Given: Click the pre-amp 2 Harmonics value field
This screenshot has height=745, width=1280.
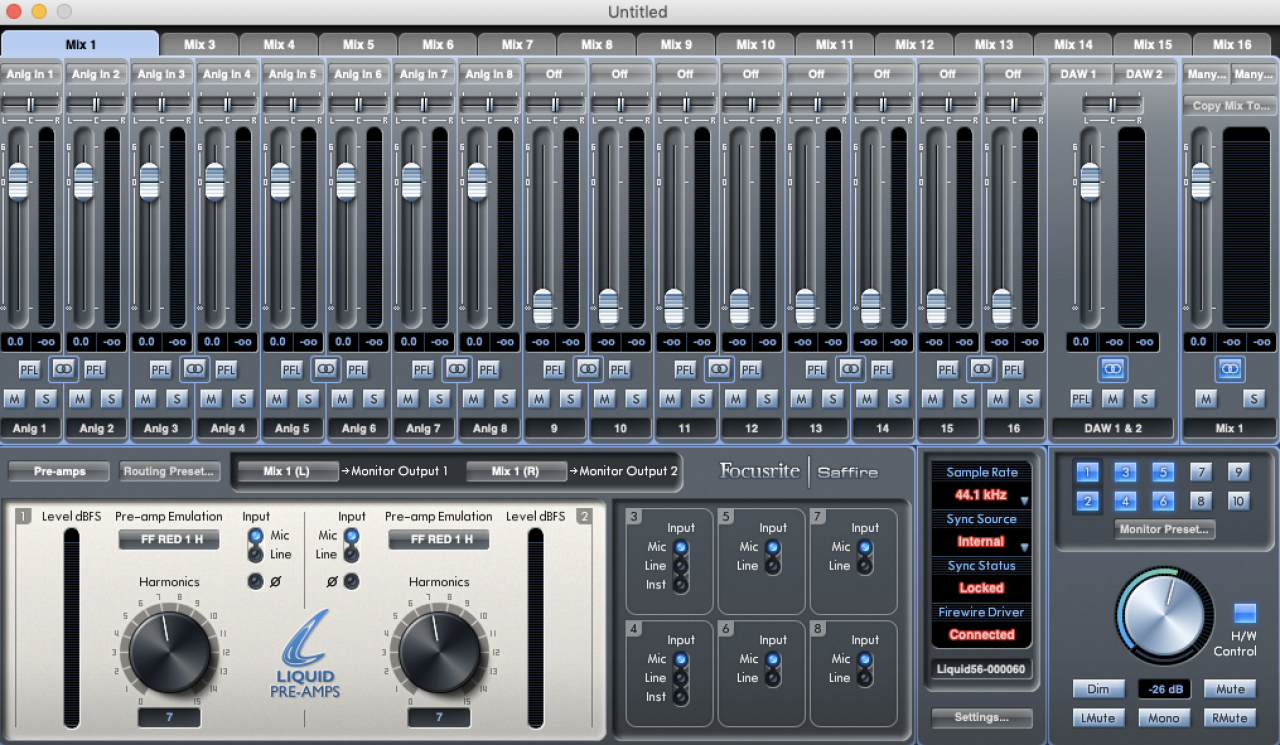Looking at the screenshot, I should point(438,718).
